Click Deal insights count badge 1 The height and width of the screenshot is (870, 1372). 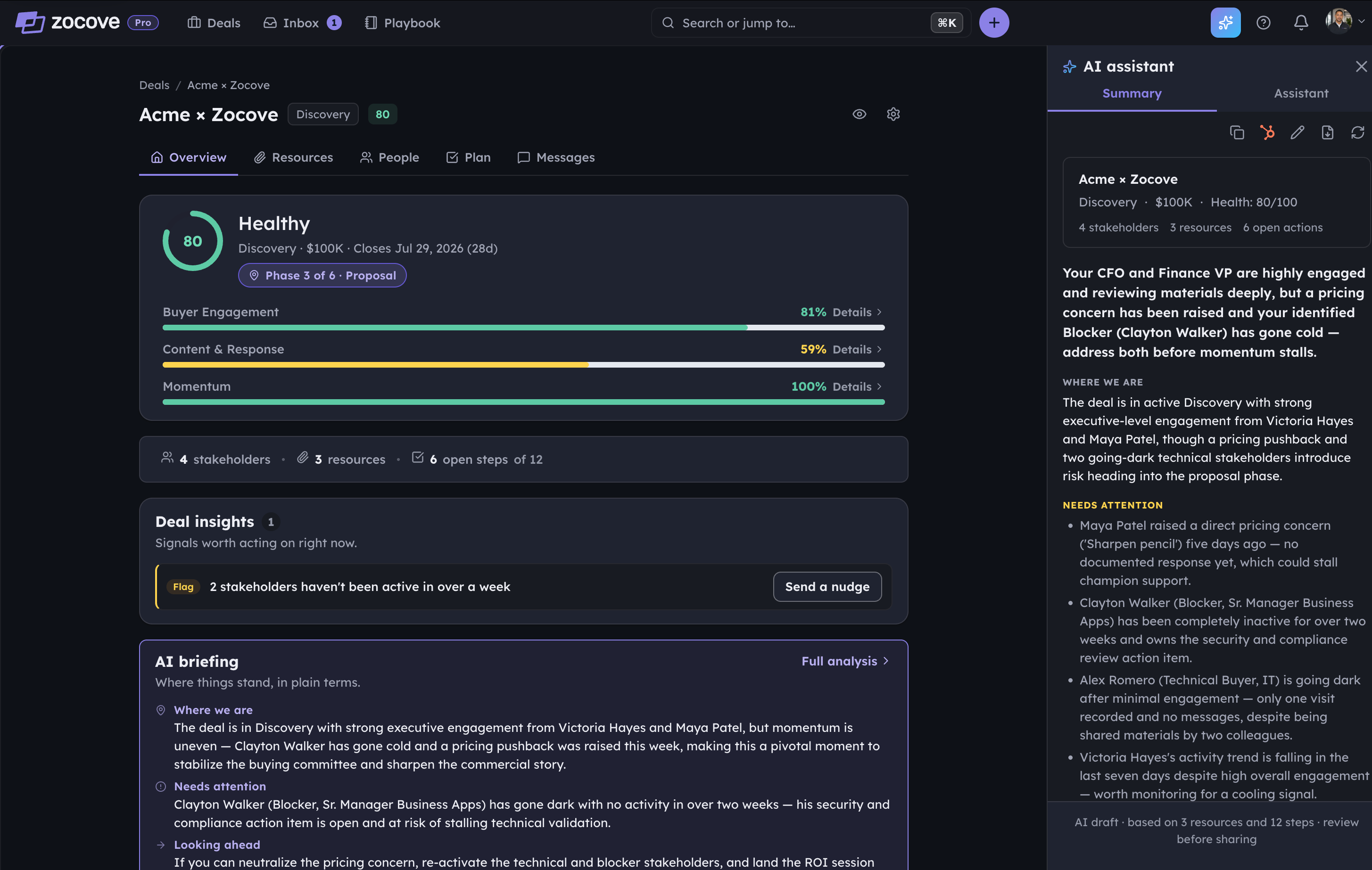click(x=271, y=522)
